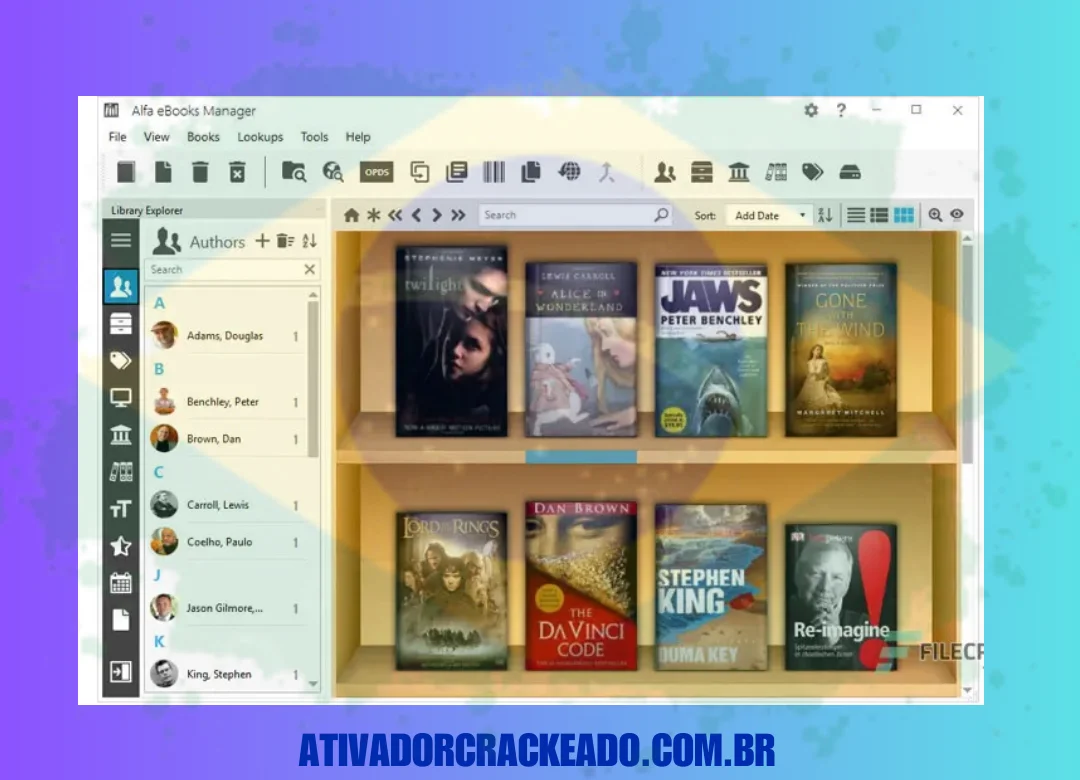Viewport: 1080px width, 780px height.
Task: Open the Help menu
Action: pyautogui.click(x=358, y=137)
